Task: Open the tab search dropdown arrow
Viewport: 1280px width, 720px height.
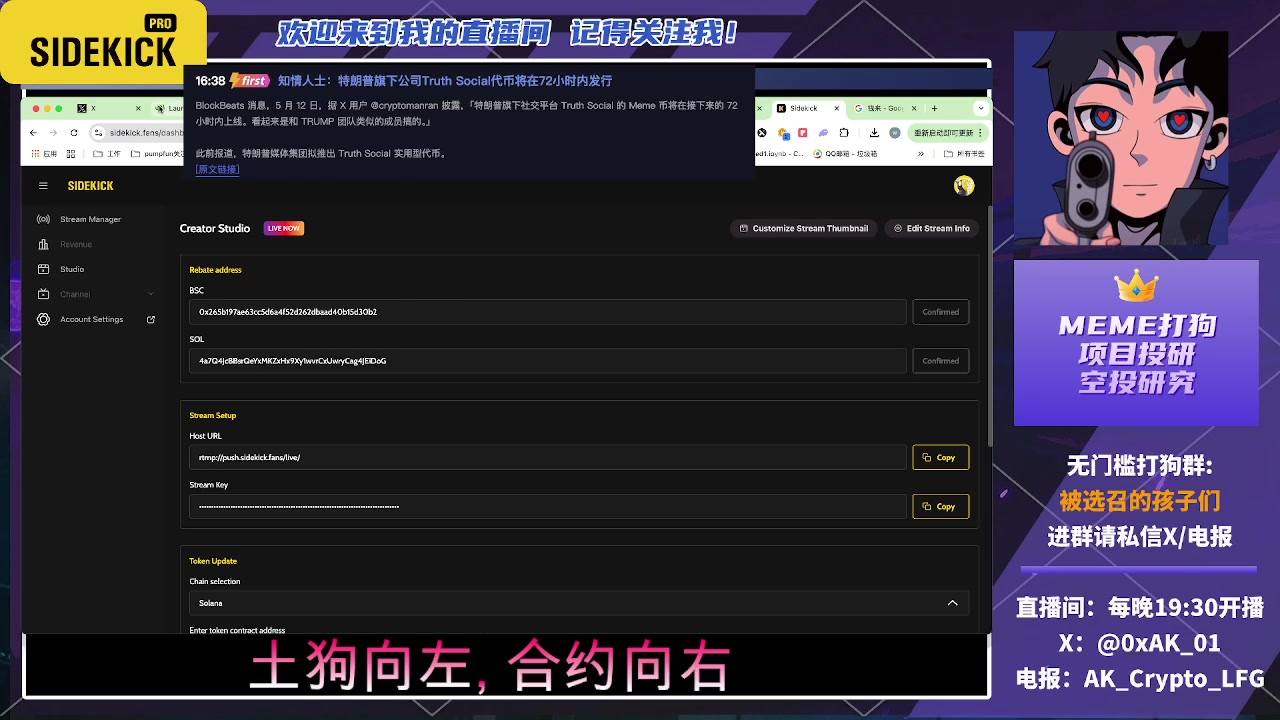Action: click(x=981, y=108)
